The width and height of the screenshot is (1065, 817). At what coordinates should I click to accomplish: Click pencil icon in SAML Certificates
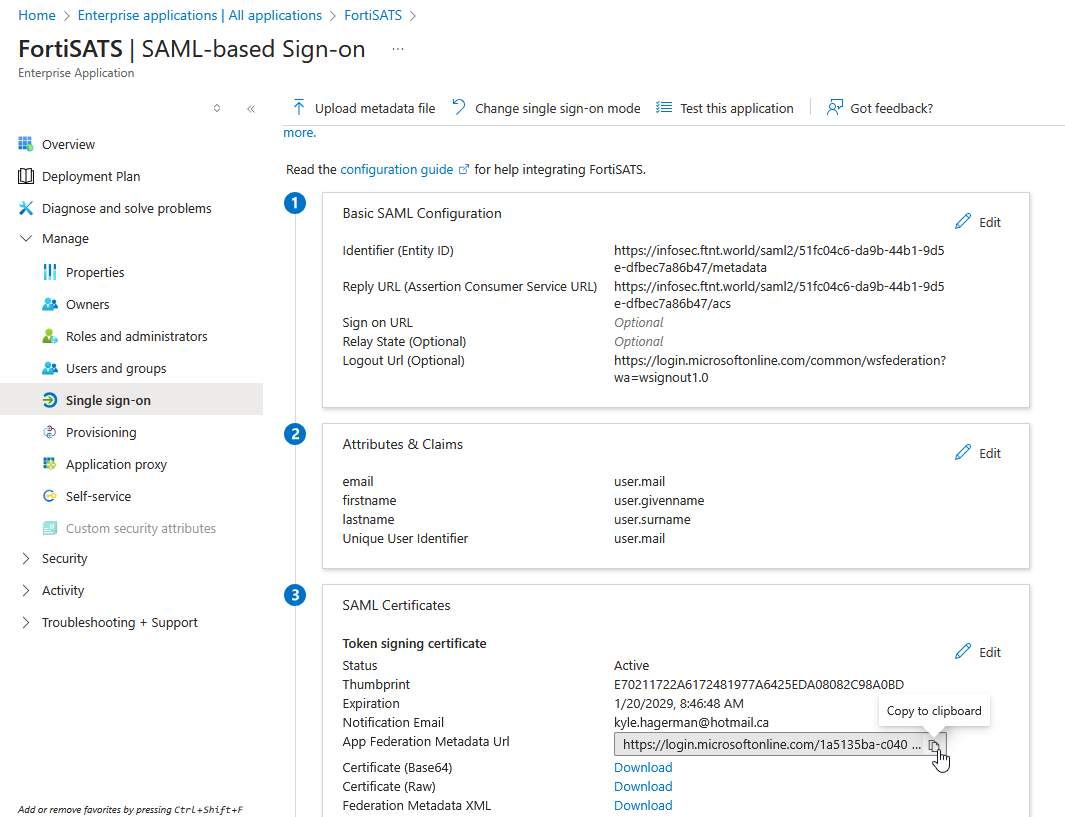coord(962,651)
